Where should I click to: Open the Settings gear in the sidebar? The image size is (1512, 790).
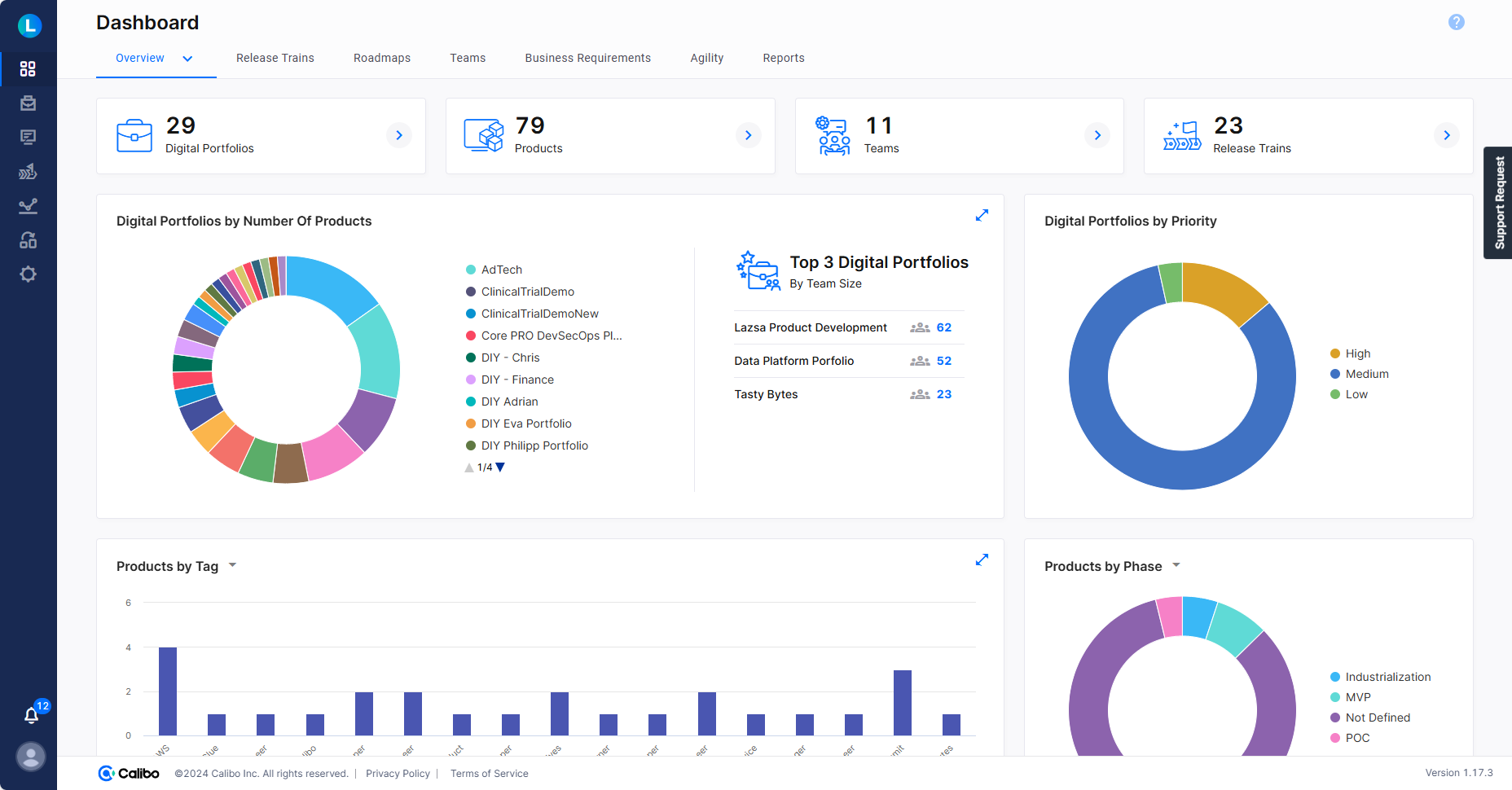click(29, 274)
